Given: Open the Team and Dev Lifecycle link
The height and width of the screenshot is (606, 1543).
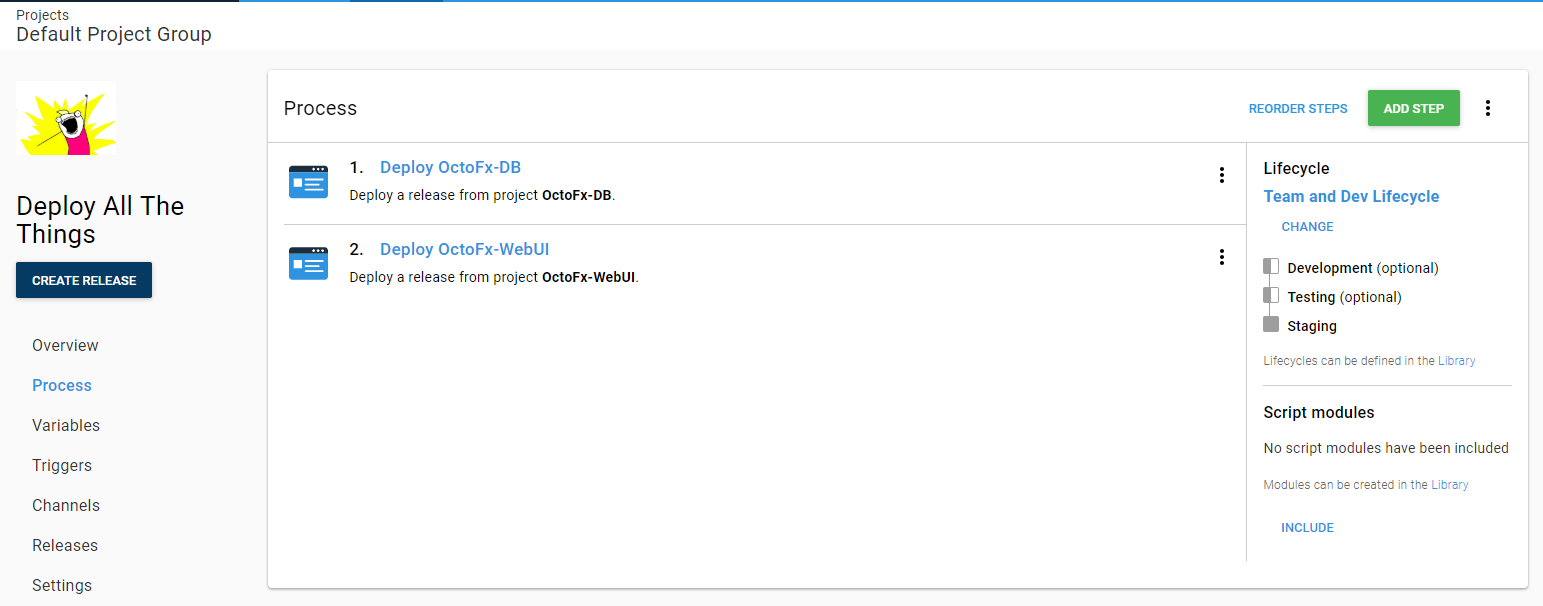Looking at the screenshot, I should tap(1351, 196).
